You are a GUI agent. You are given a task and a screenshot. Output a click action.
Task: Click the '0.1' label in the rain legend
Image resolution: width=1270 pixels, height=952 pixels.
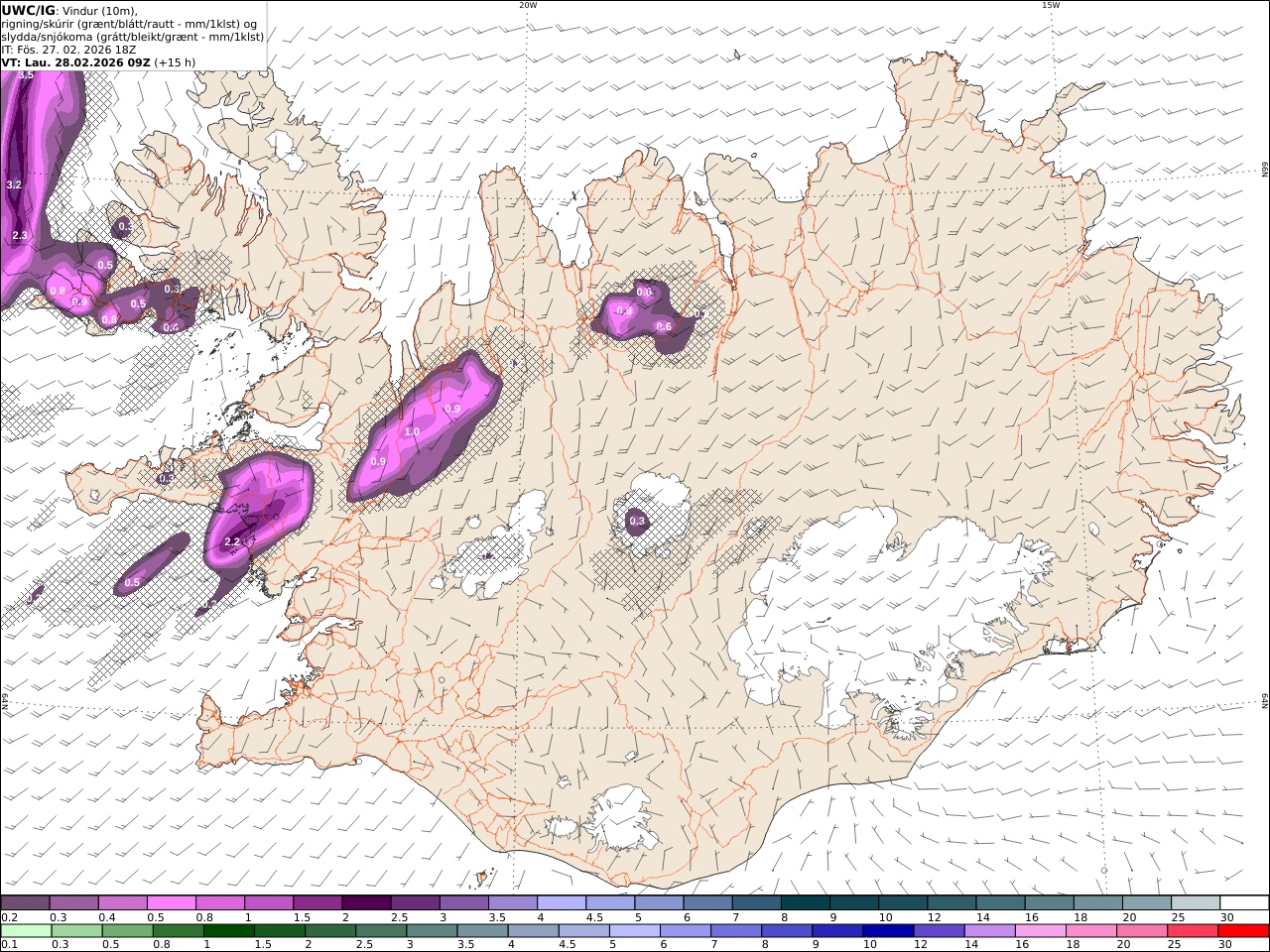coord(8,945)
